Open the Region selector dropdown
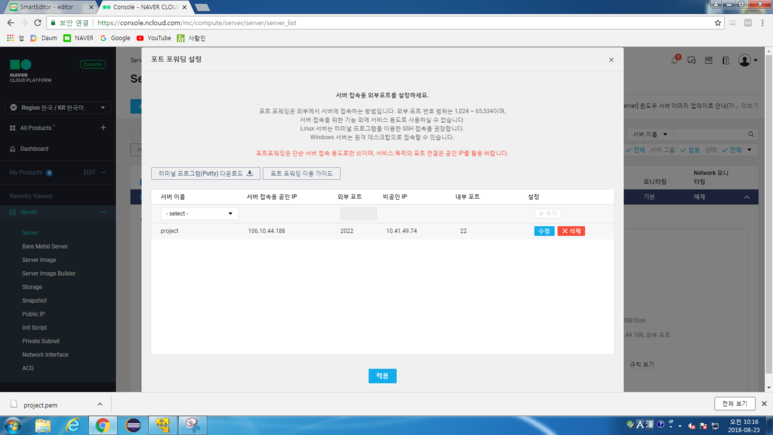Screen dimensions: 773x435 pos(58,108)
